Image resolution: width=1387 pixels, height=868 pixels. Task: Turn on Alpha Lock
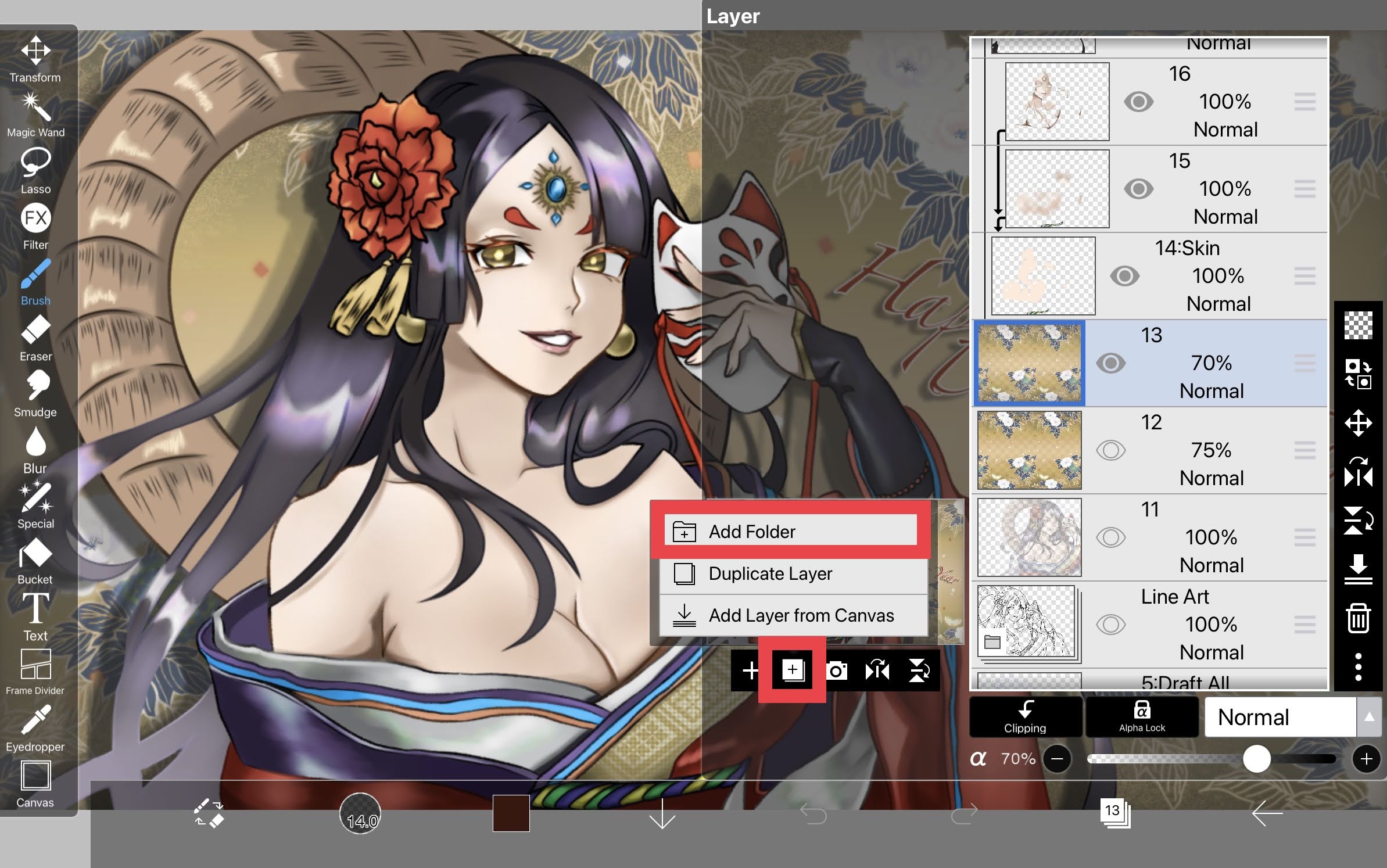click(1142, 716)
